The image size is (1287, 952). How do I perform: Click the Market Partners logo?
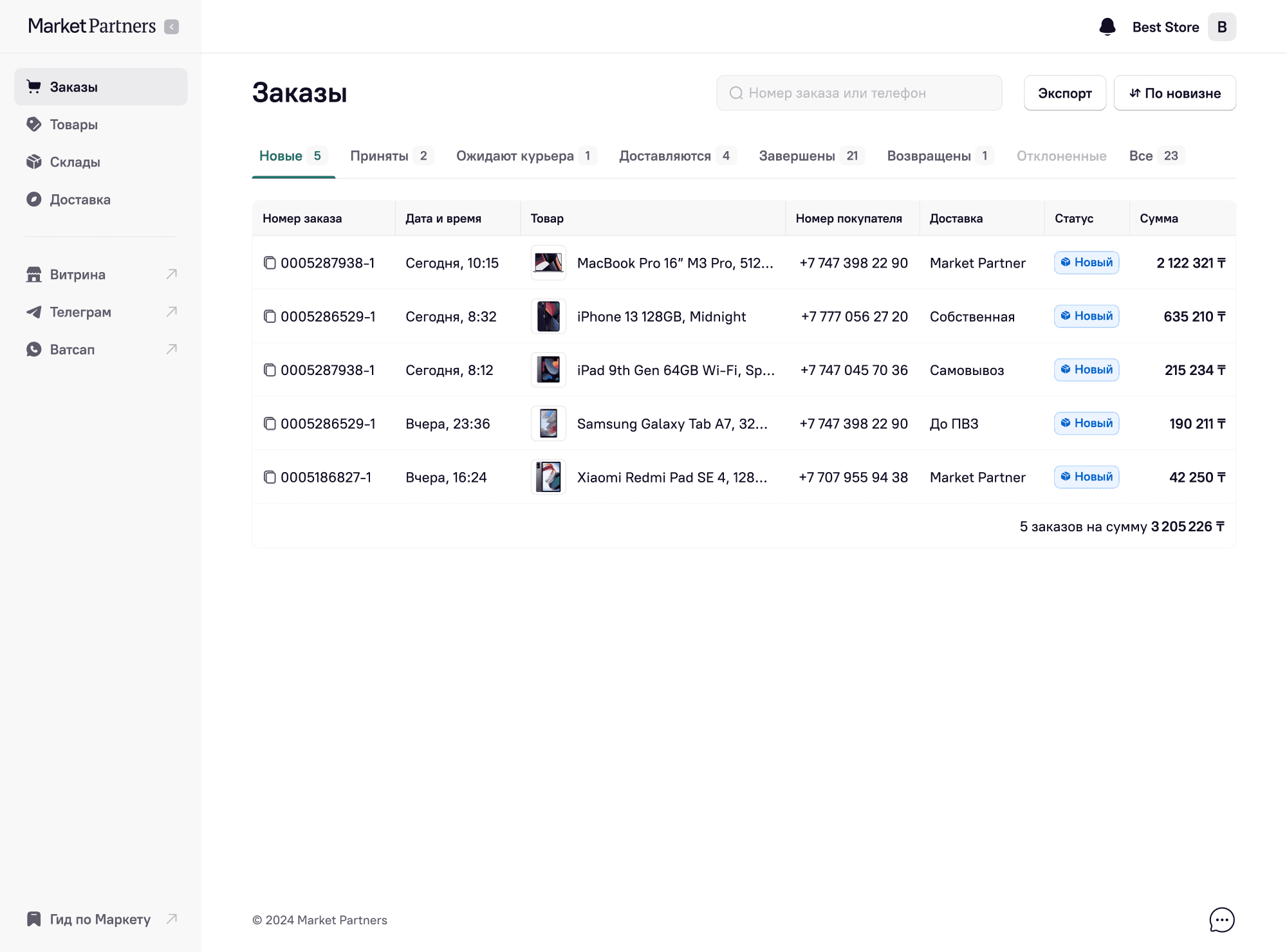91,26
